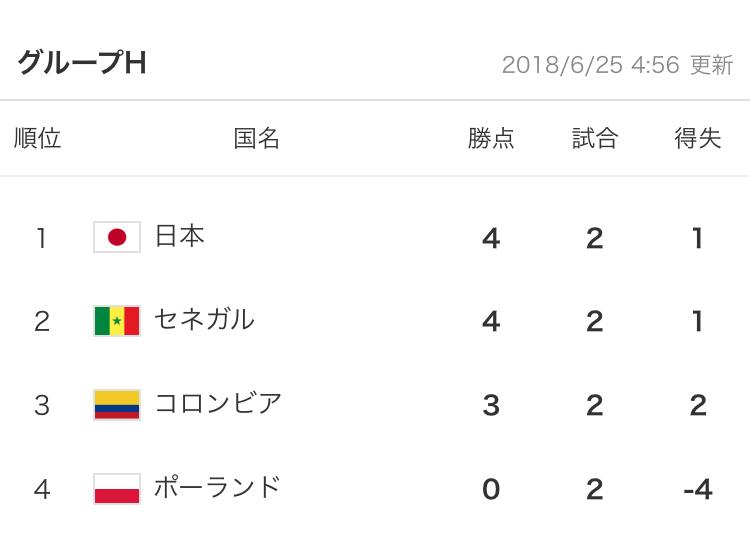Click Colombia's points value 3
Screen dimensions: 750x536
(491, 405)
